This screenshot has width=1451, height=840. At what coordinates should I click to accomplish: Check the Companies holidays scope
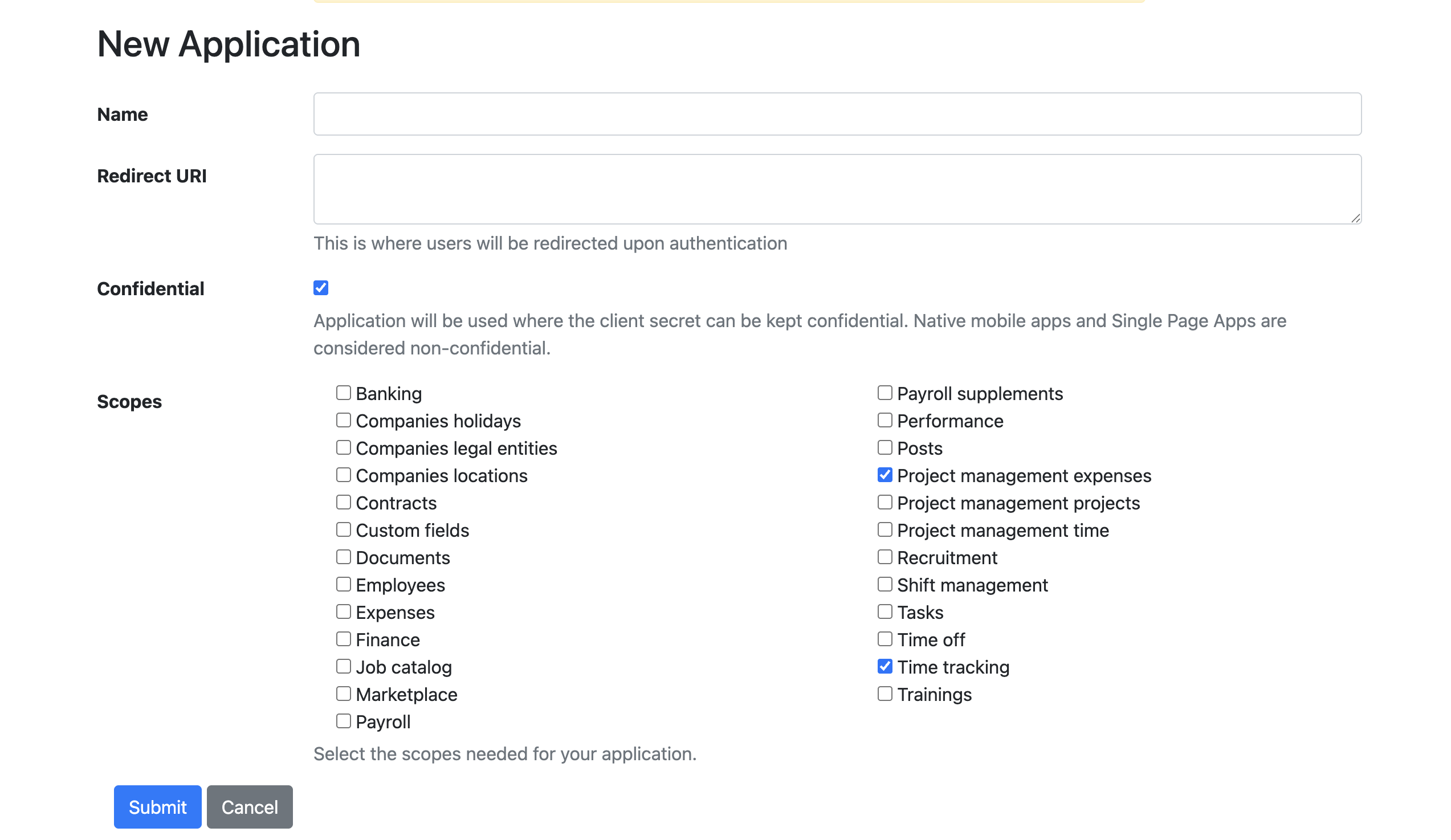point(343,421)
